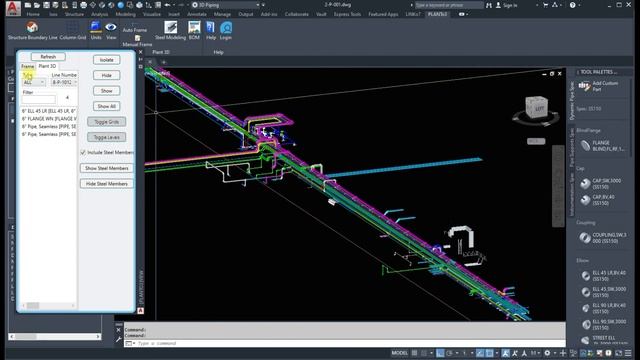Open the Autodesk App Store cart icon

tap(545, 5)
